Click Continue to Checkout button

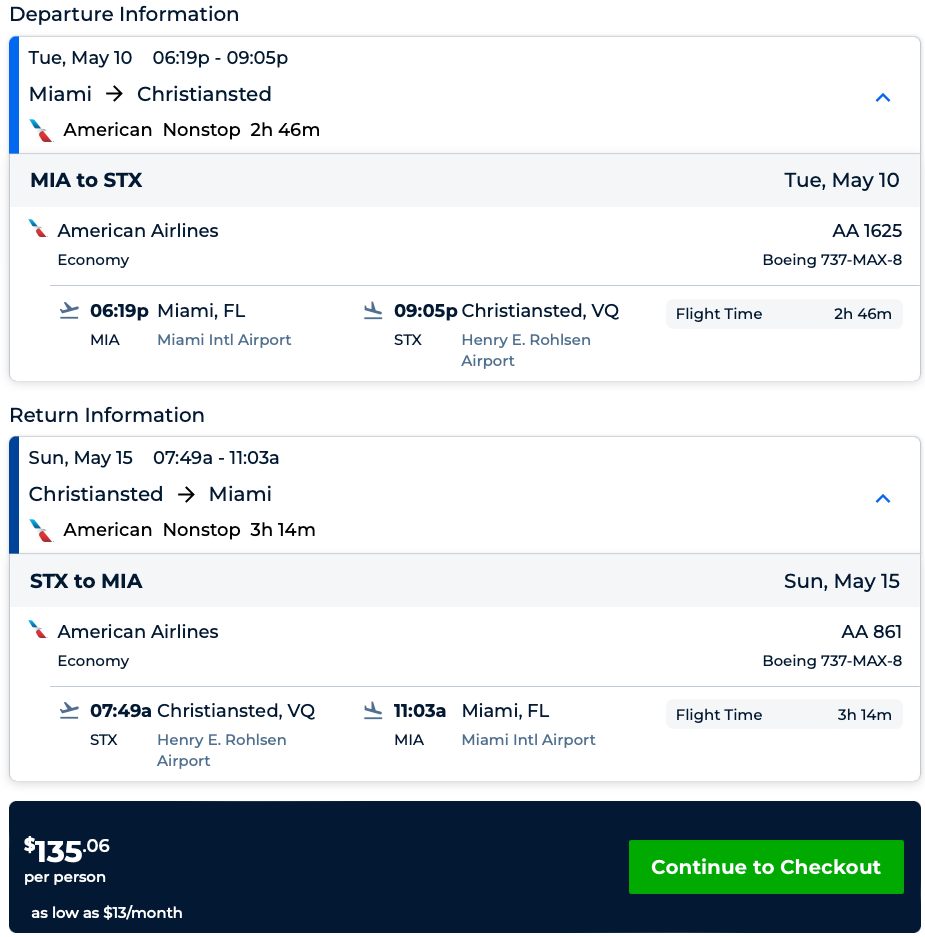point(766,867)
